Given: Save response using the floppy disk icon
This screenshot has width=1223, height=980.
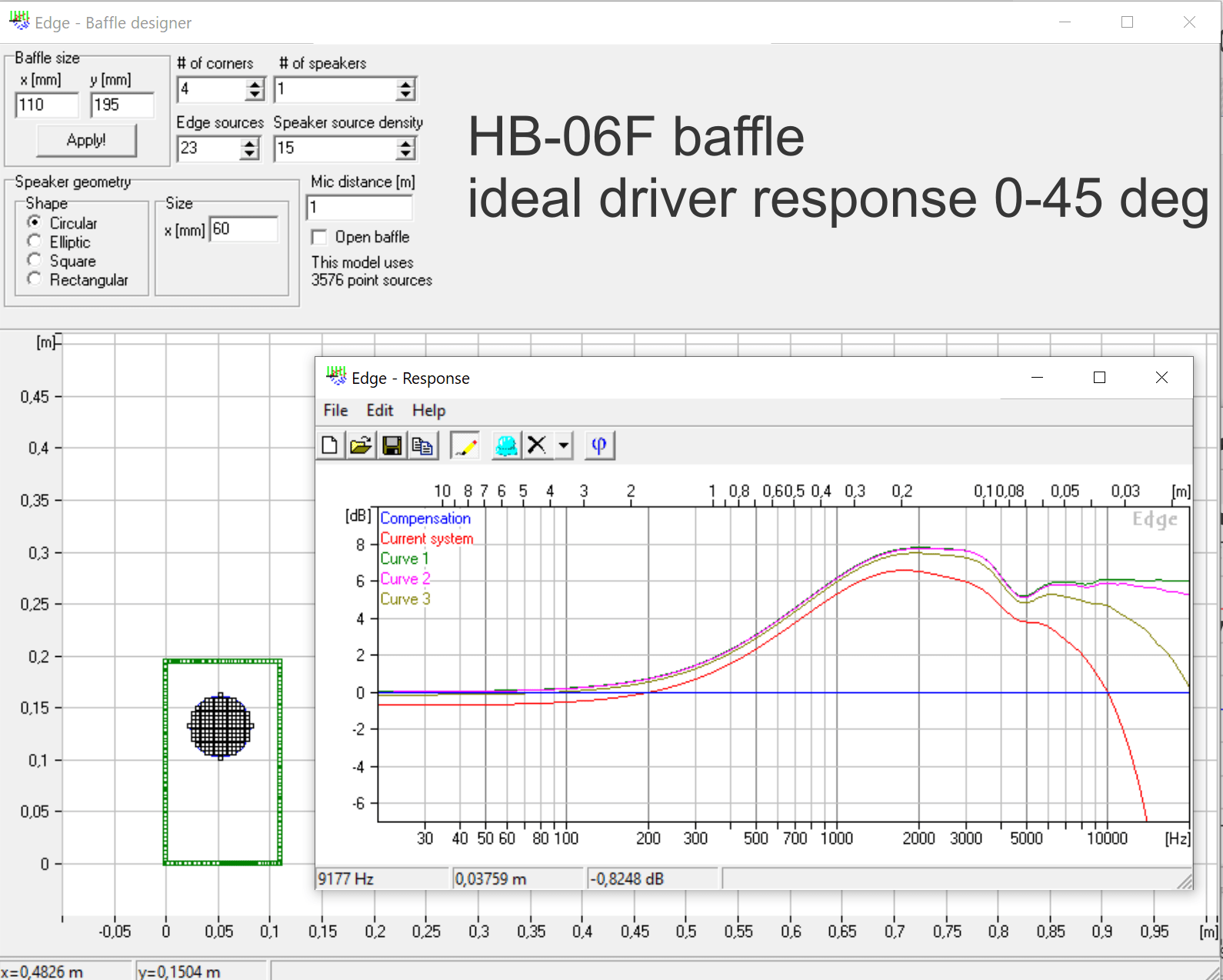Looking at the screenshot, I should 392,445.
